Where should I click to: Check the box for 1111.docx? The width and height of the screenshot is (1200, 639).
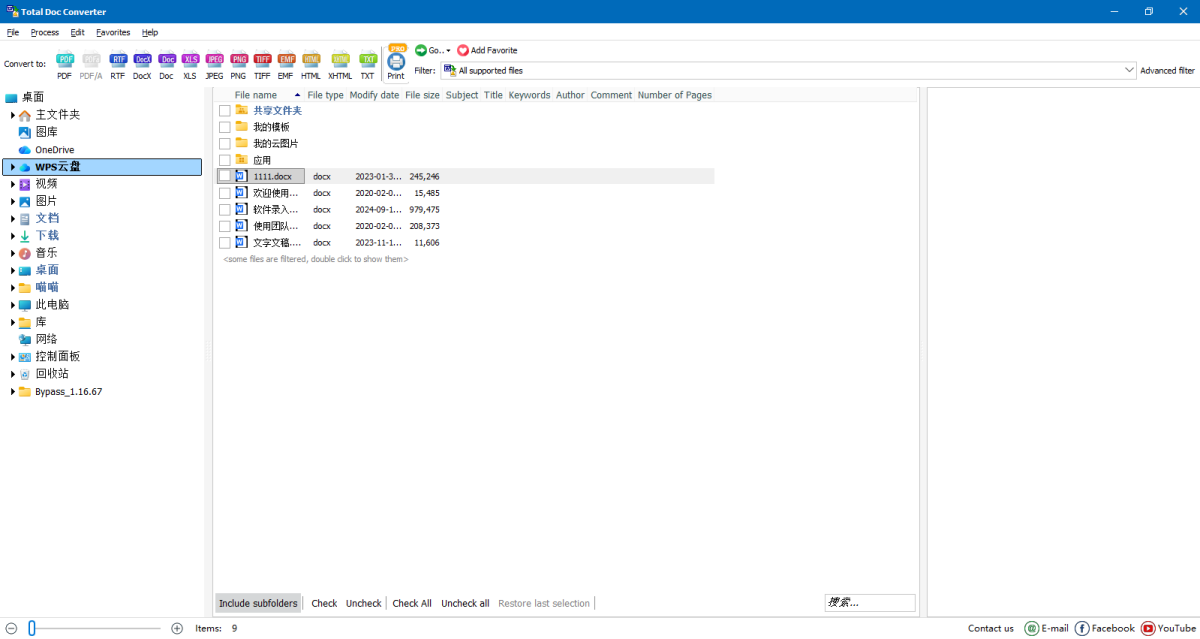(225, 176)
